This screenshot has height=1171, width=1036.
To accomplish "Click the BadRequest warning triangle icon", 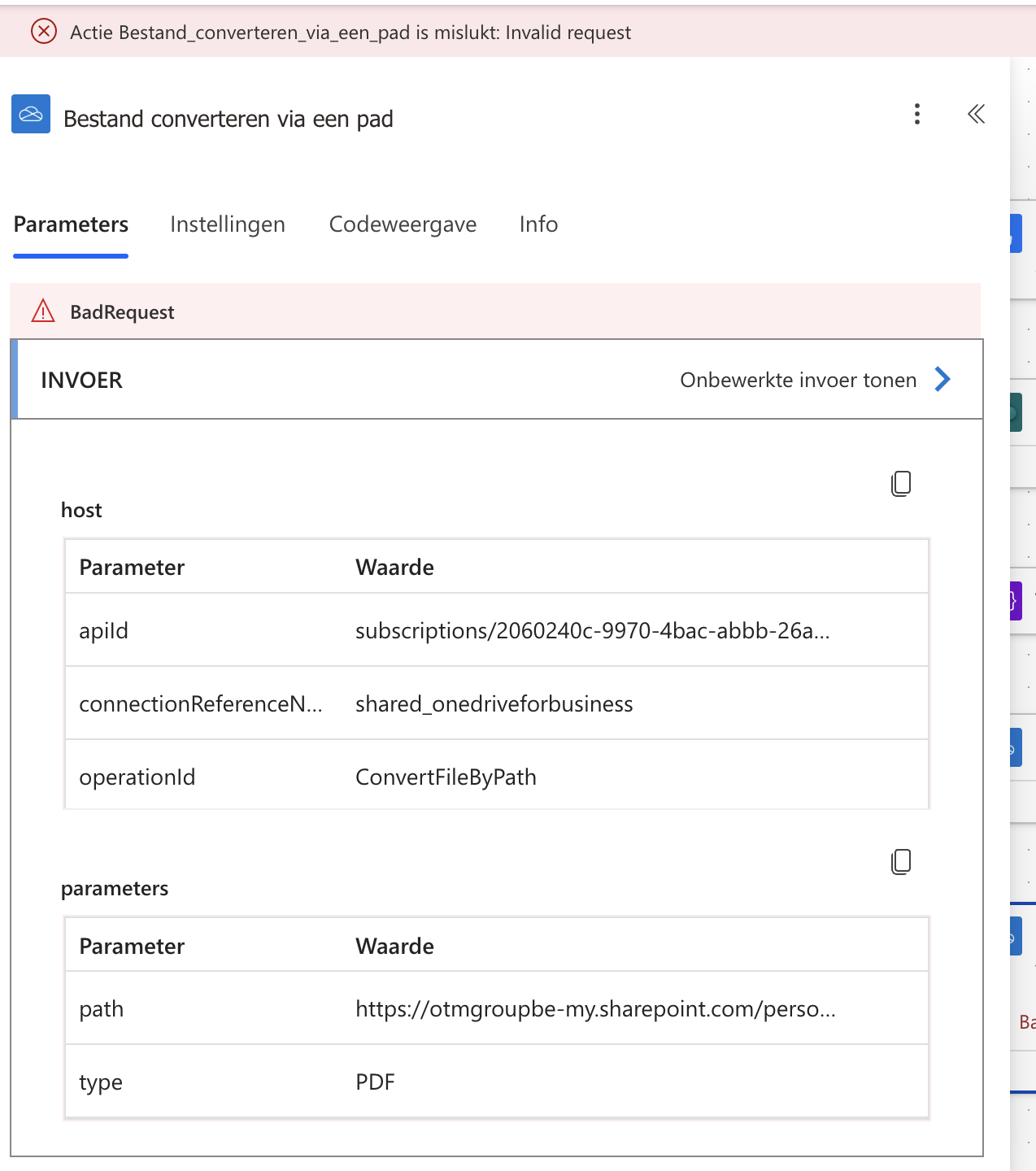I will pyautogui.click(x=43, y=311).
